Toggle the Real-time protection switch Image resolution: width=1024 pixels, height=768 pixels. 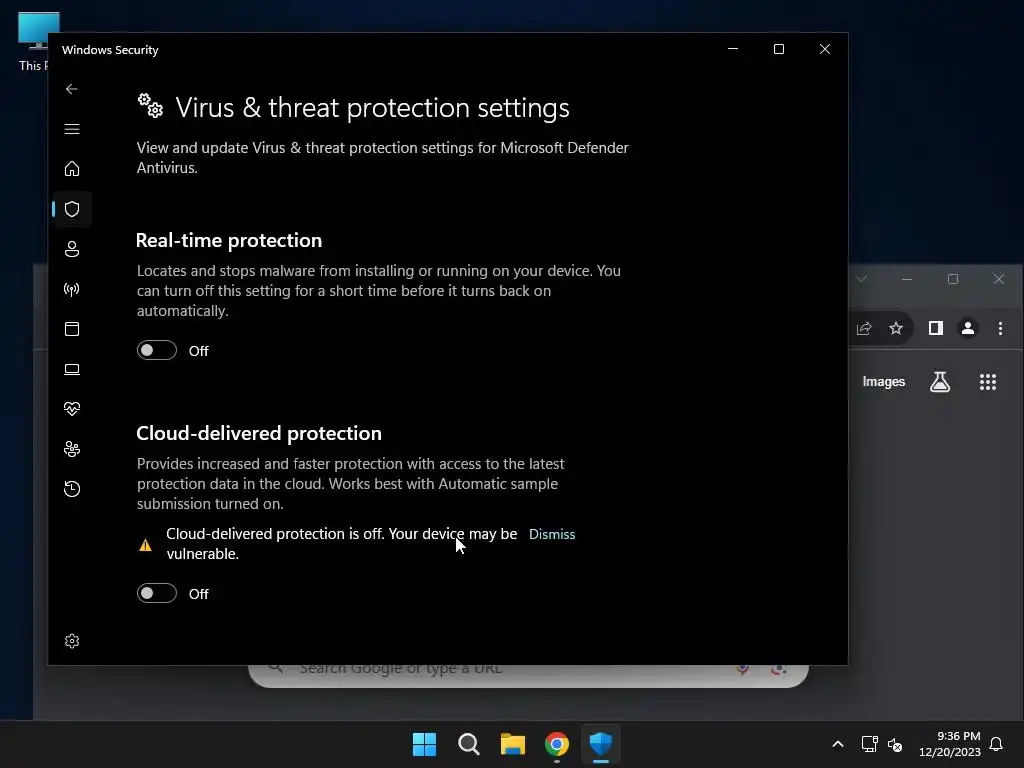click(x=157, y=350)
